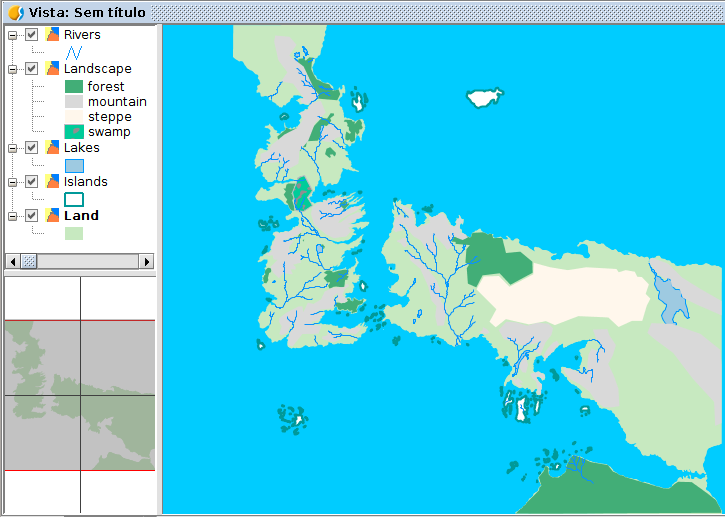
Task: Collapse the Rivers layer tree node
Action: (x=12, y=35)
